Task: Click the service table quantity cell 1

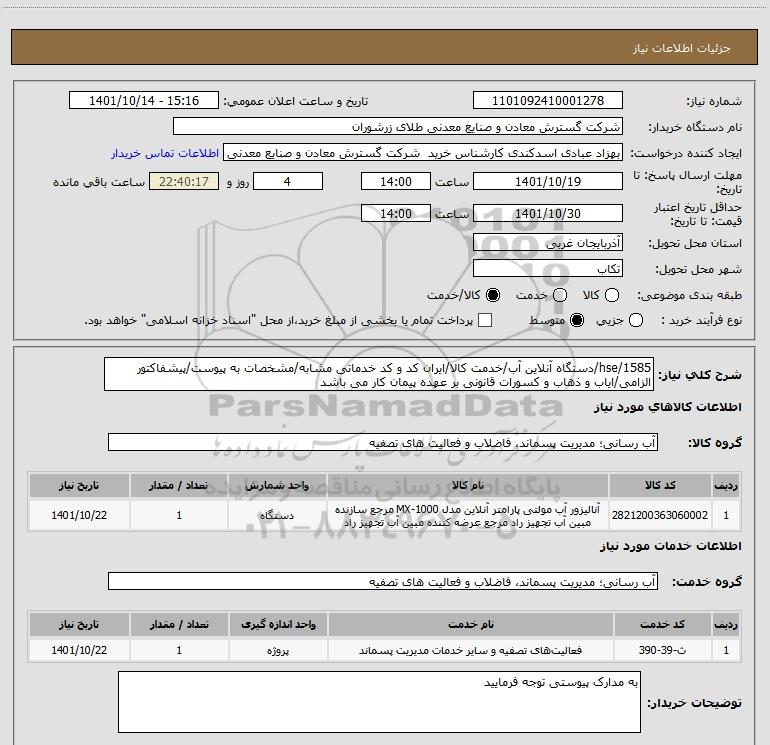Action: (x=179, y=650)
